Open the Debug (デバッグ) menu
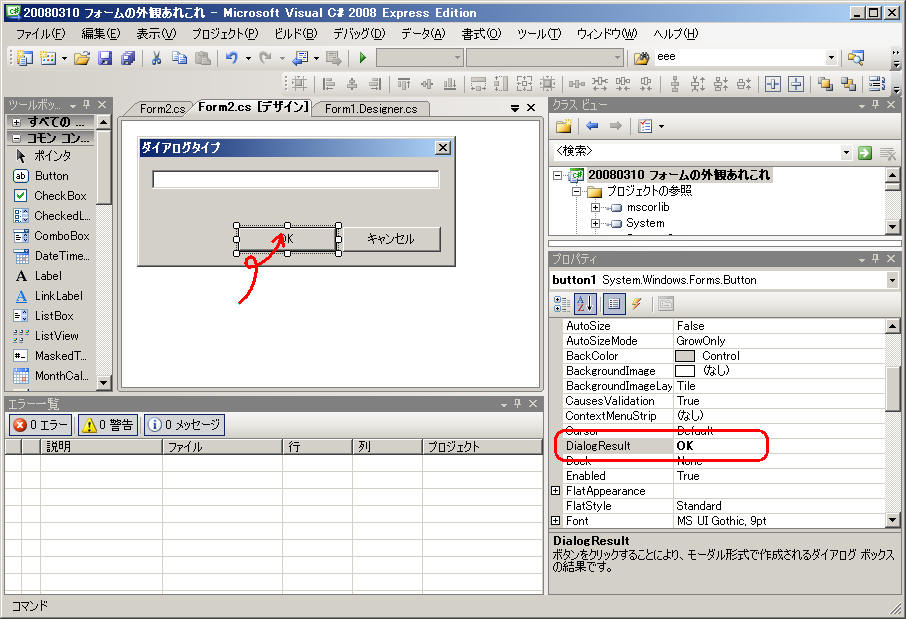 [358, 34]
